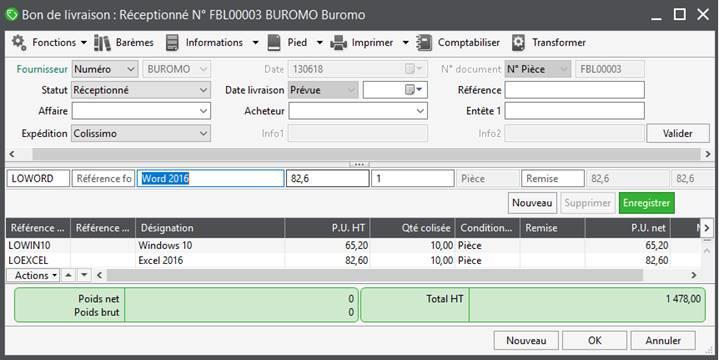719x360 pixels.
Task: Click the Annuler button
Action: pos(663,340)
